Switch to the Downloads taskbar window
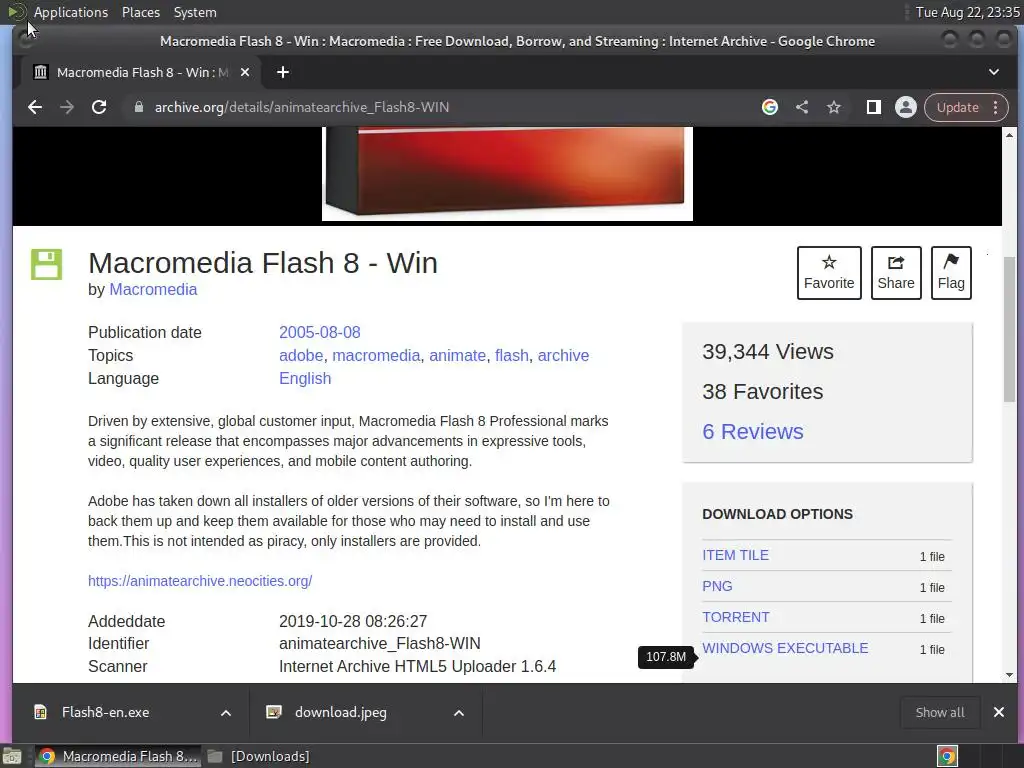Viewport: 1024px width, 768px height. 259,756
